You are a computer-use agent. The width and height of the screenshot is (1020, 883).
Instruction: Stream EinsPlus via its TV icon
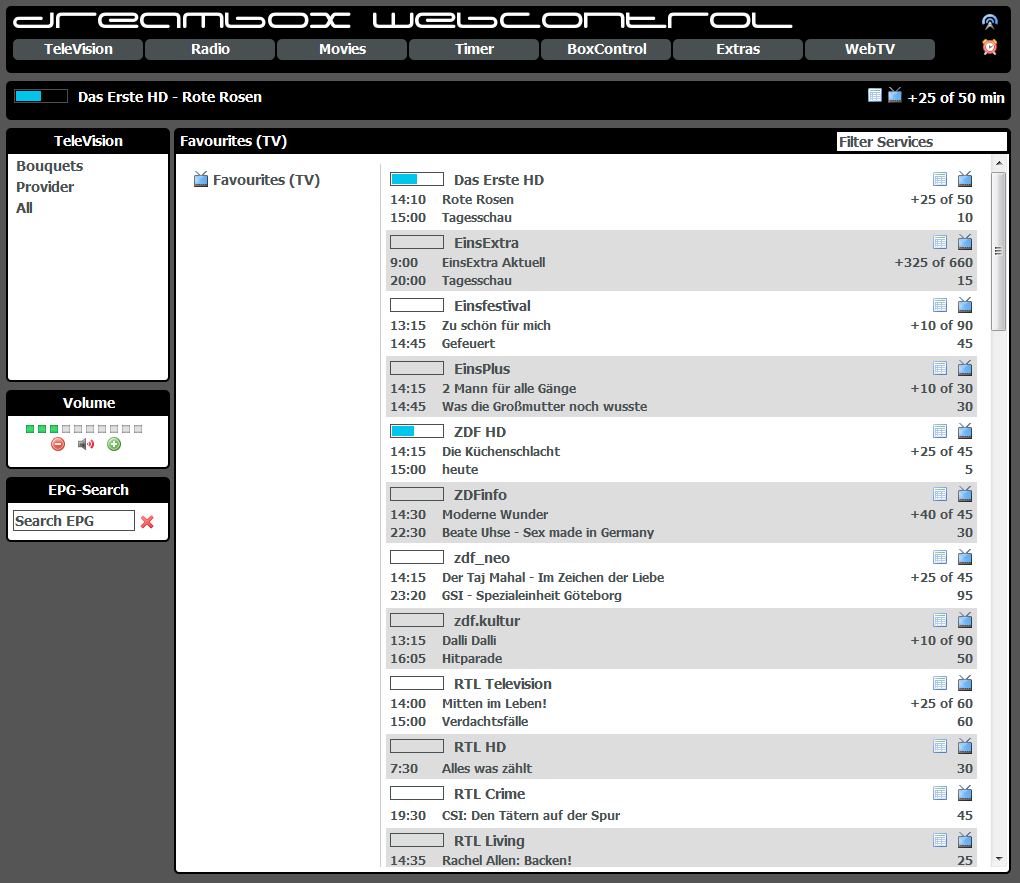(965, 368)
